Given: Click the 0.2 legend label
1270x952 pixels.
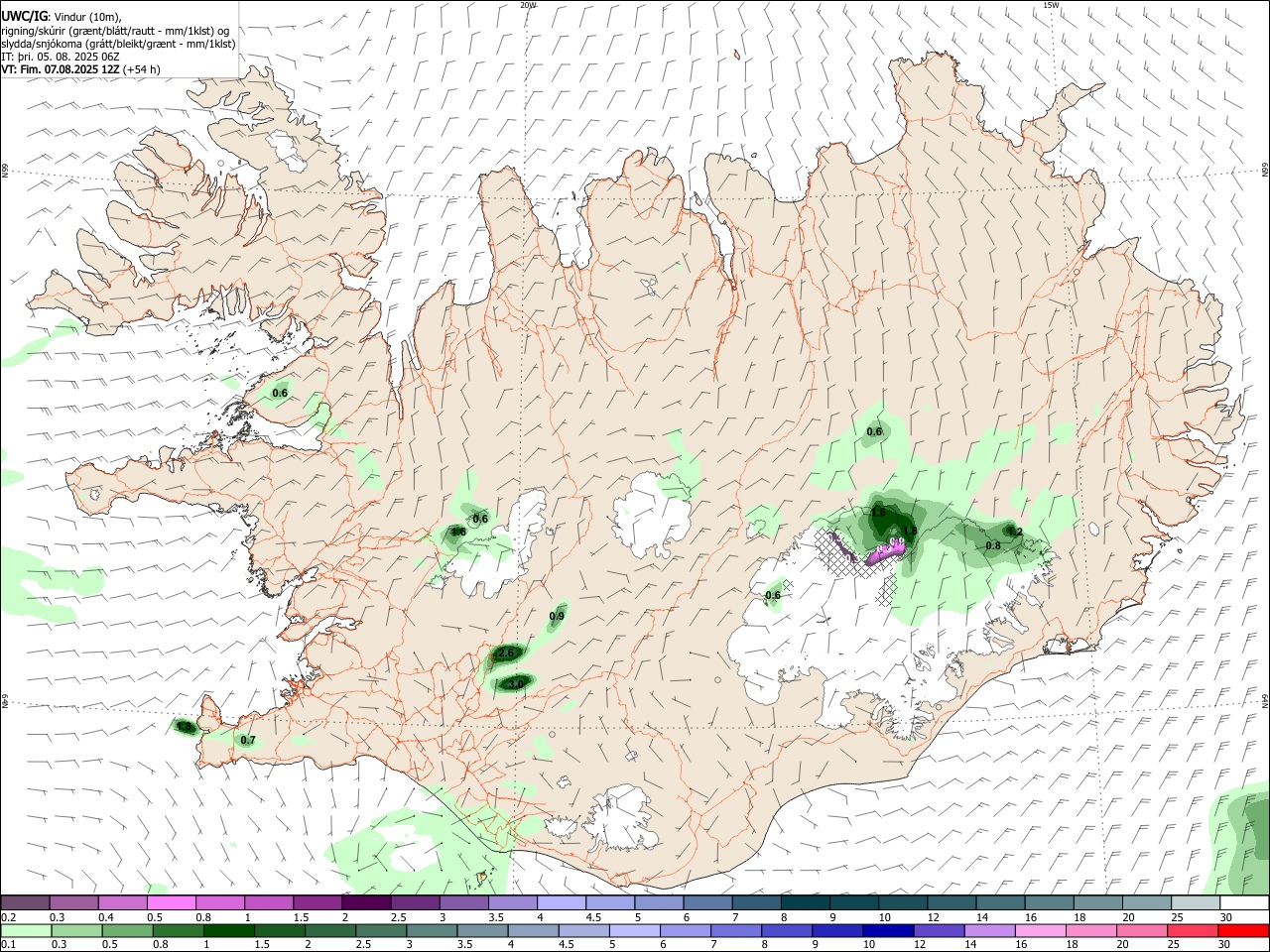Looking at the screenshot, I should [x=8, y=917].
